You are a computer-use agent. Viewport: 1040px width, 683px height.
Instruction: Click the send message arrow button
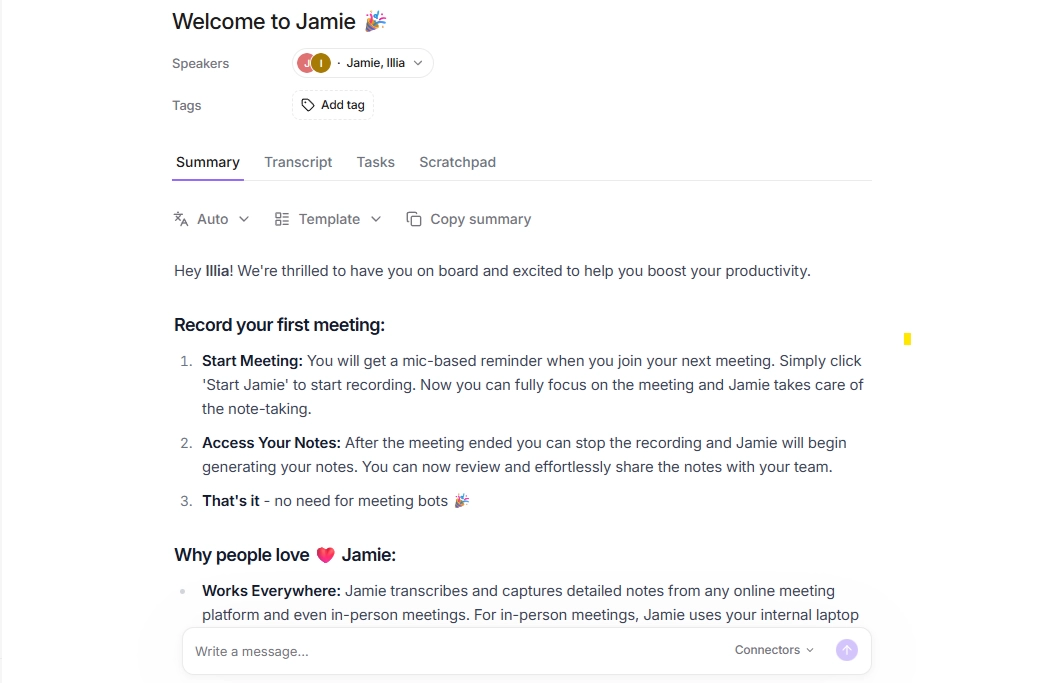point(846,650)
